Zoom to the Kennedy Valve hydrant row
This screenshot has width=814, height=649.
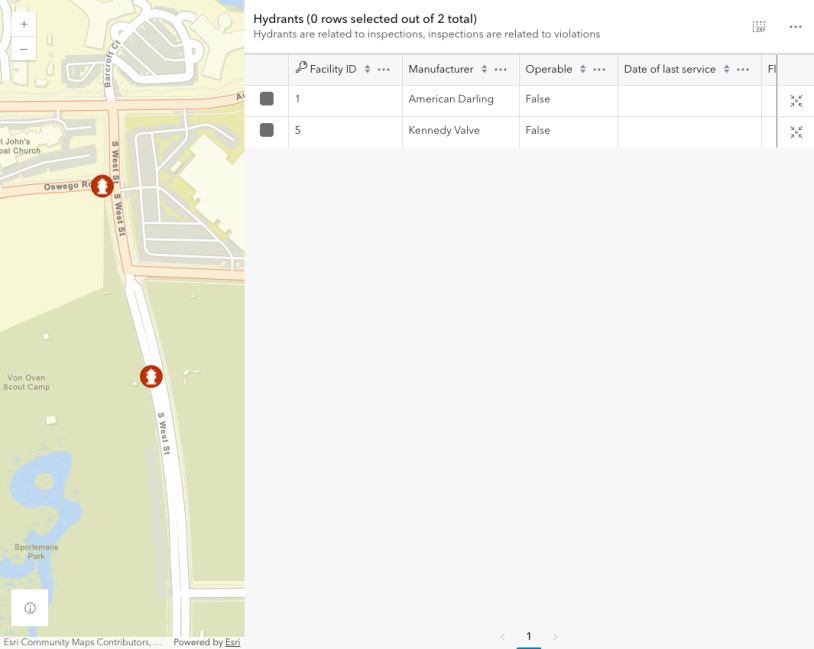click(796, 131)
